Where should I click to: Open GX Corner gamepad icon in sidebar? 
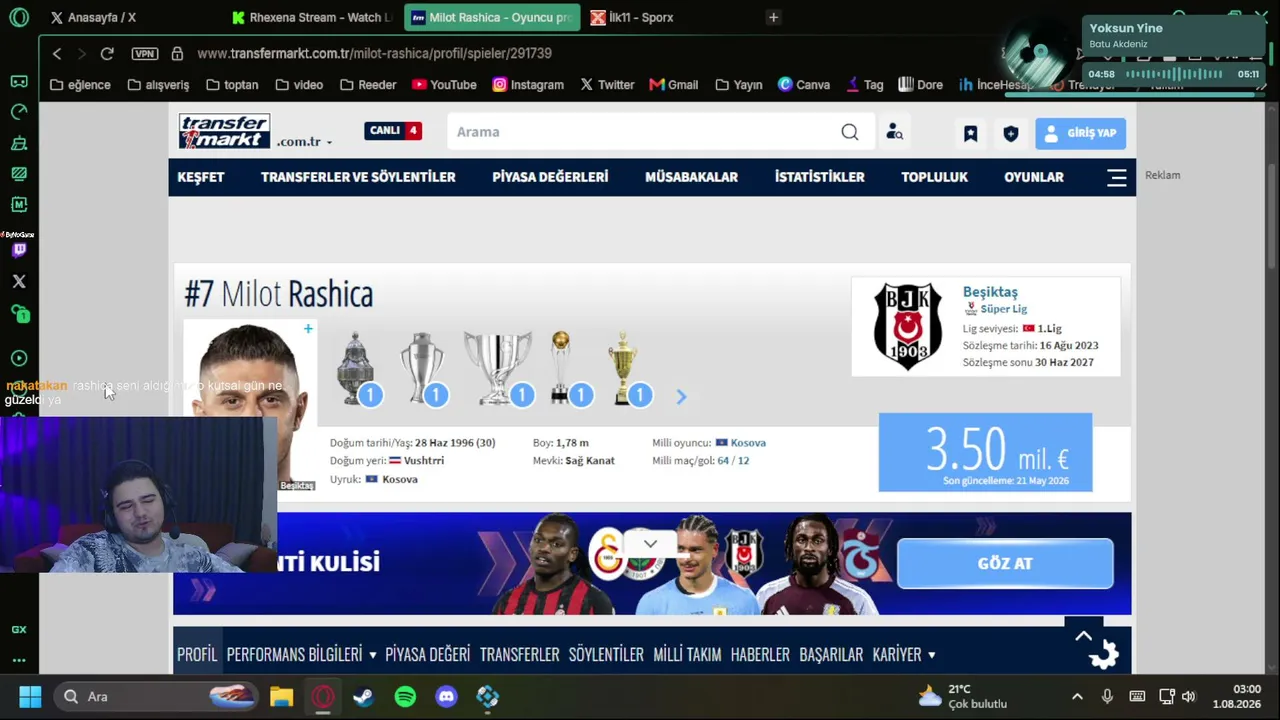[x=19, y=81]
